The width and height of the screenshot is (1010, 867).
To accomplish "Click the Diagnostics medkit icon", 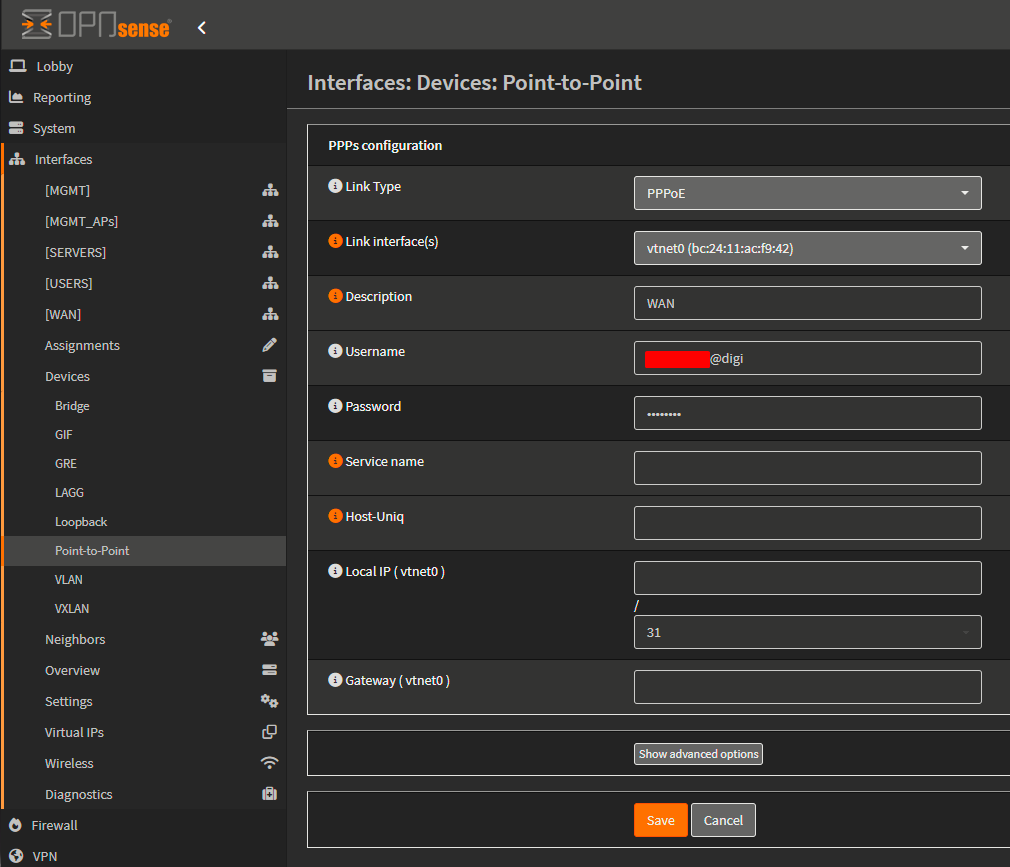I will click(x=270, y=794).
